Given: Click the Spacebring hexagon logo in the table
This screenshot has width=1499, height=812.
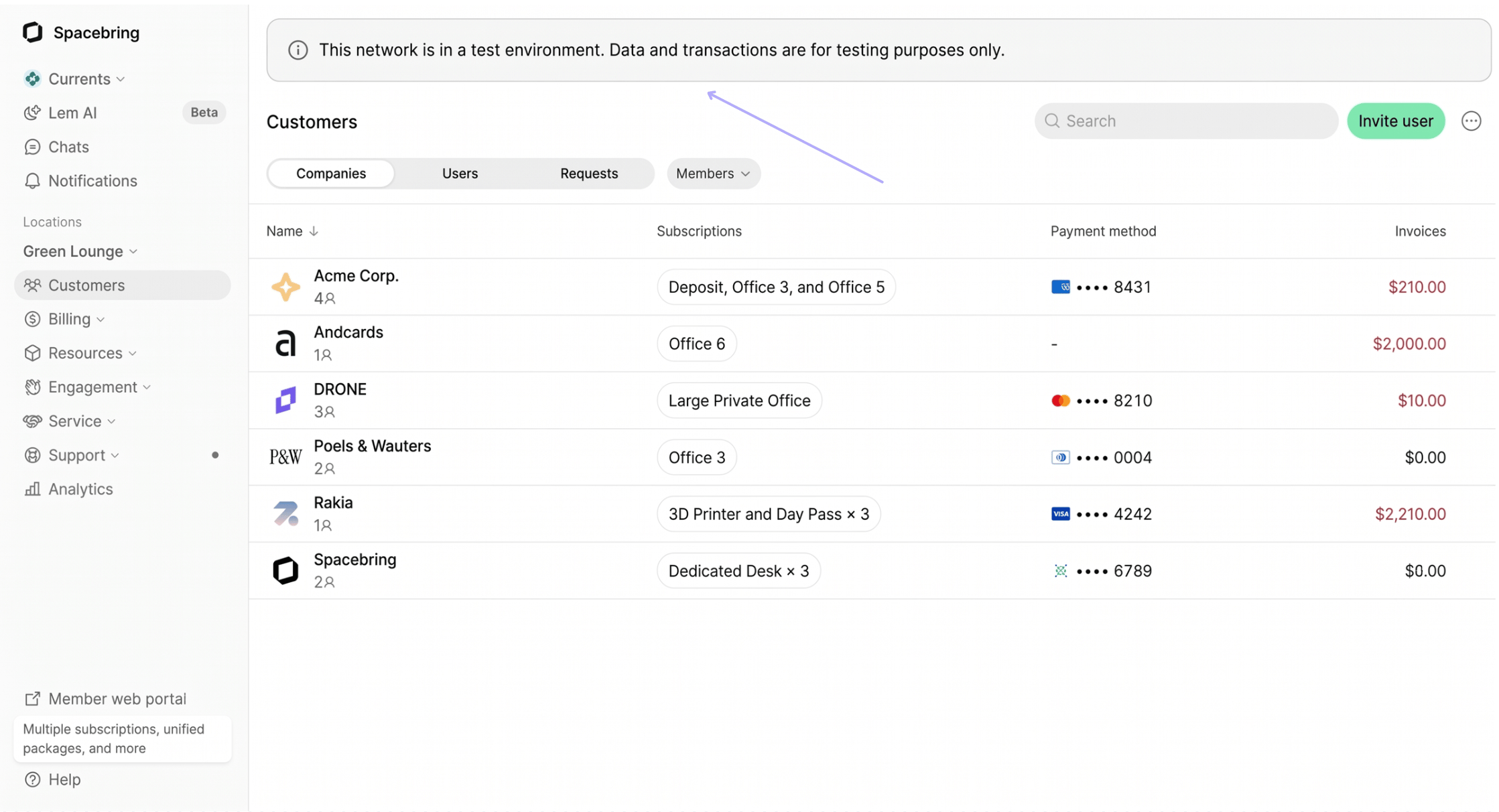Looking at the screenshot, I should 285,571.
